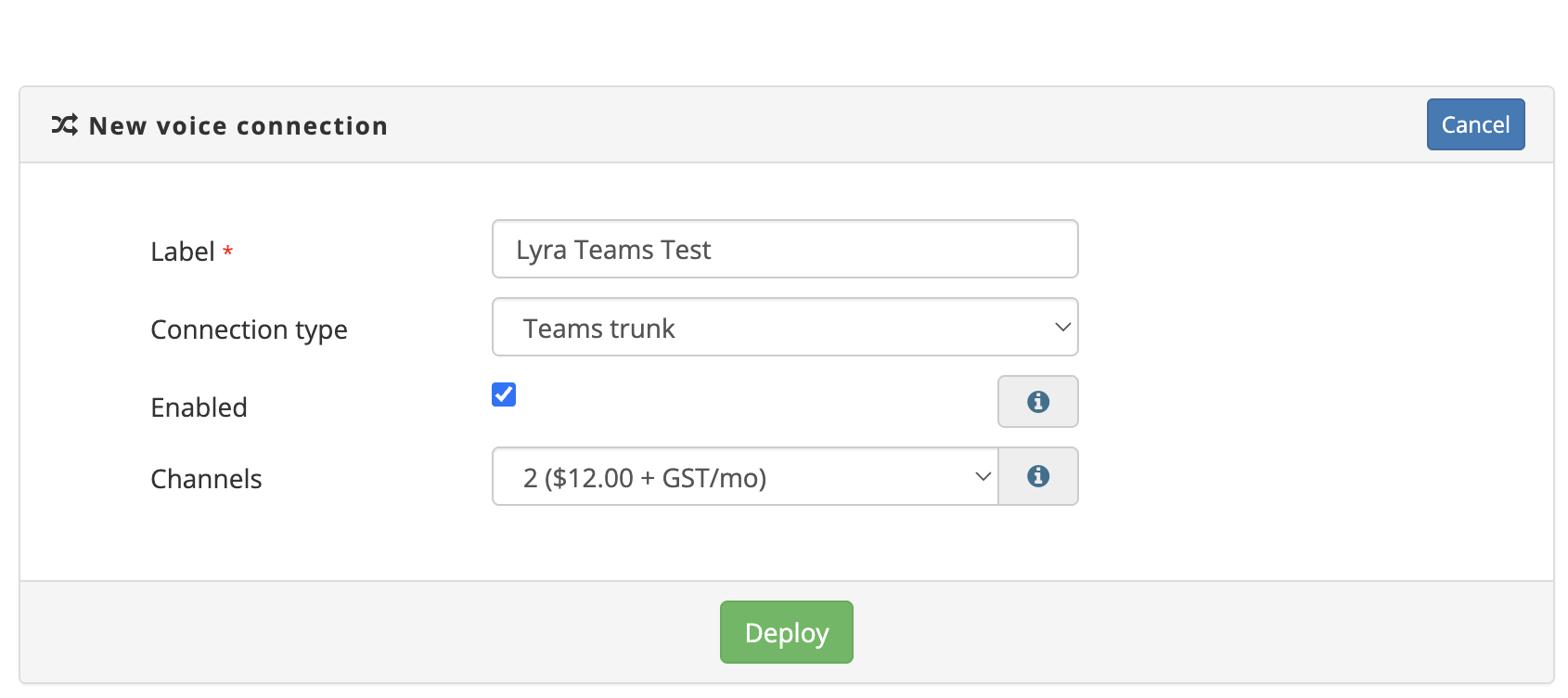Click the red required asterisk after Label

227,252
